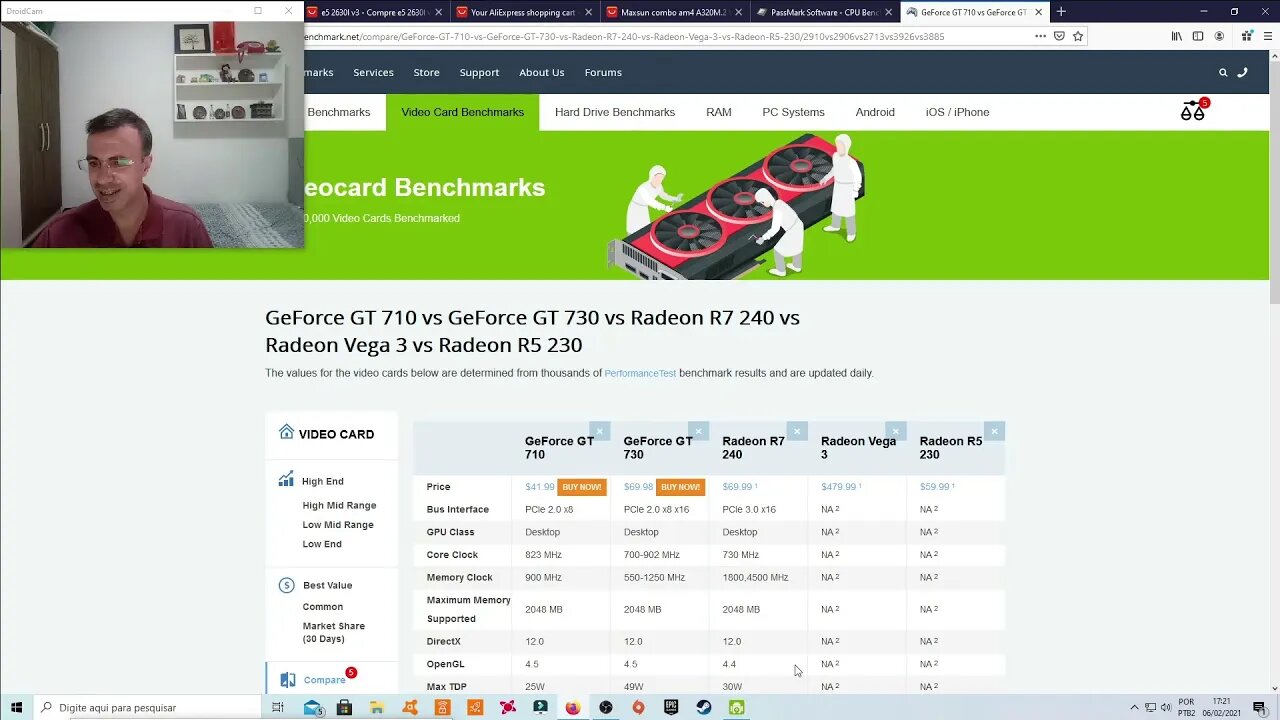Open Market Share (30 Days) link
This screenshot has height=720, width=1280.
coord(334,632)
